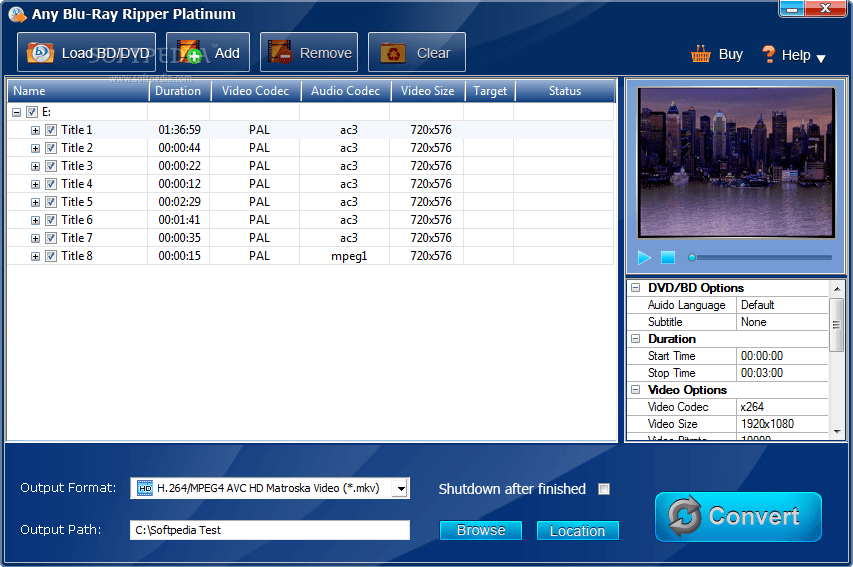Open the Output Format dropdown

pyautogui.click(x=401, y=488)
